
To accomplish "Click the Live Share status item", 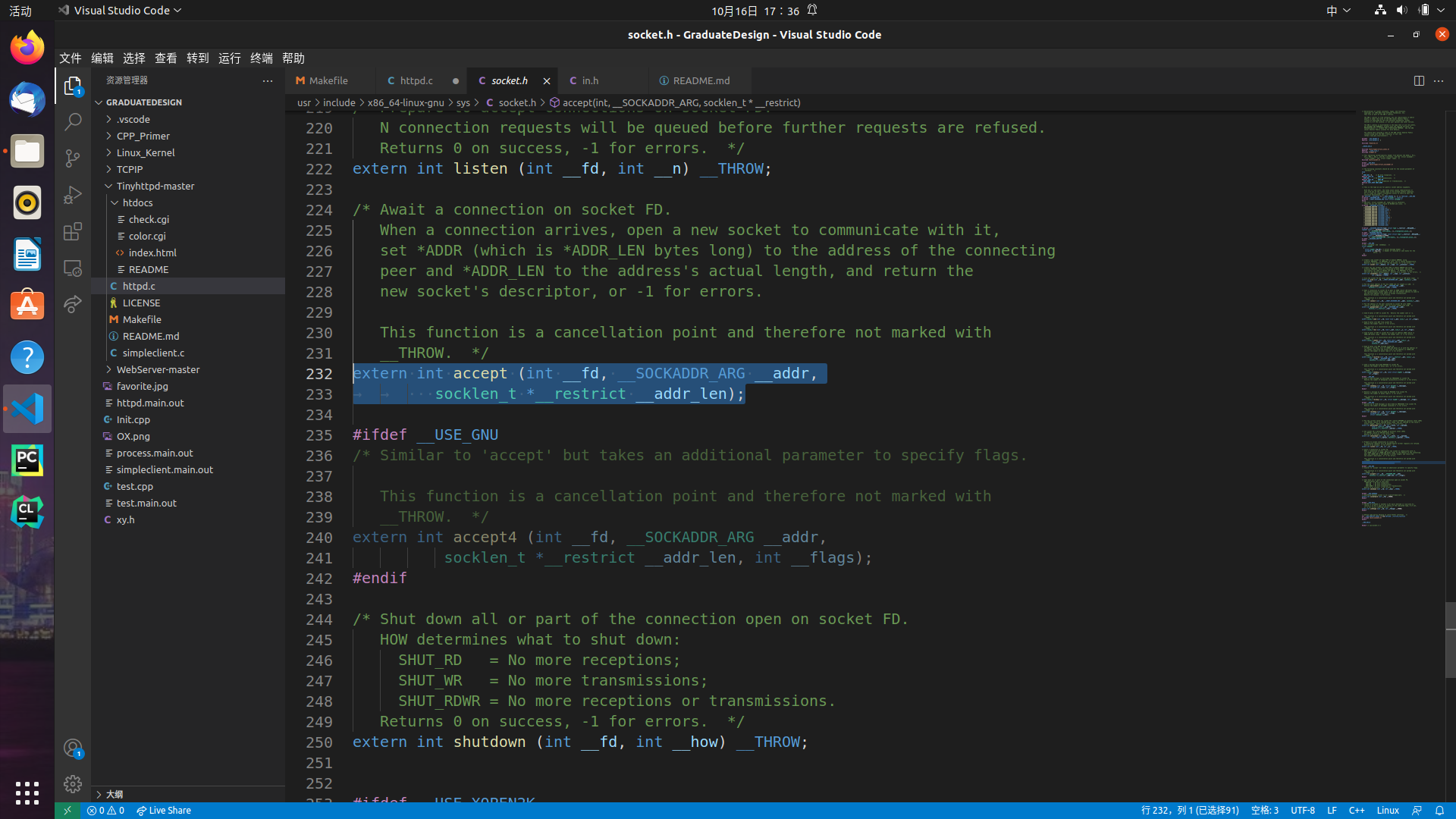I will click(x=164, y=810).
